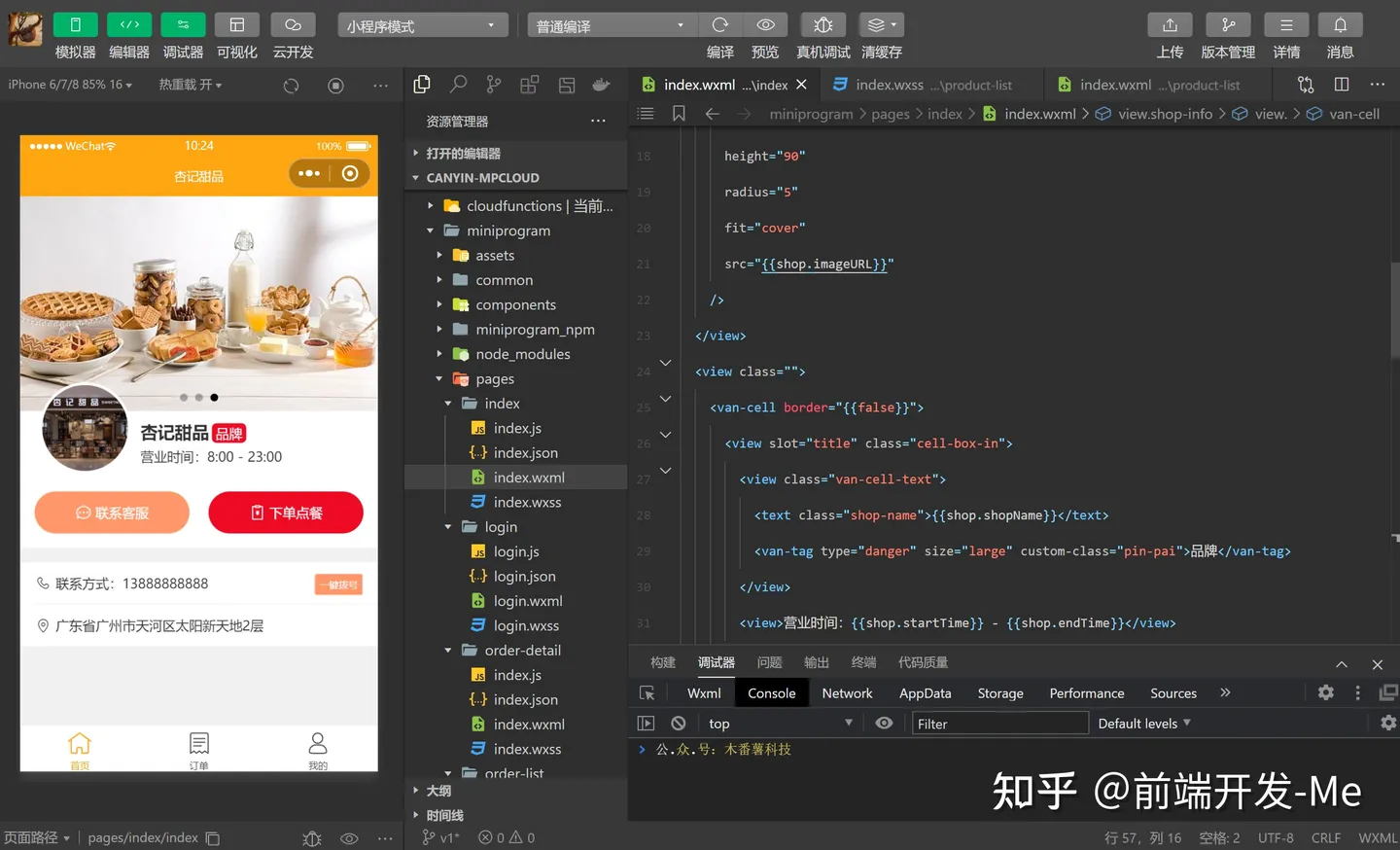Fold code at line 24
1400x850 pixels.
(665, 363)
